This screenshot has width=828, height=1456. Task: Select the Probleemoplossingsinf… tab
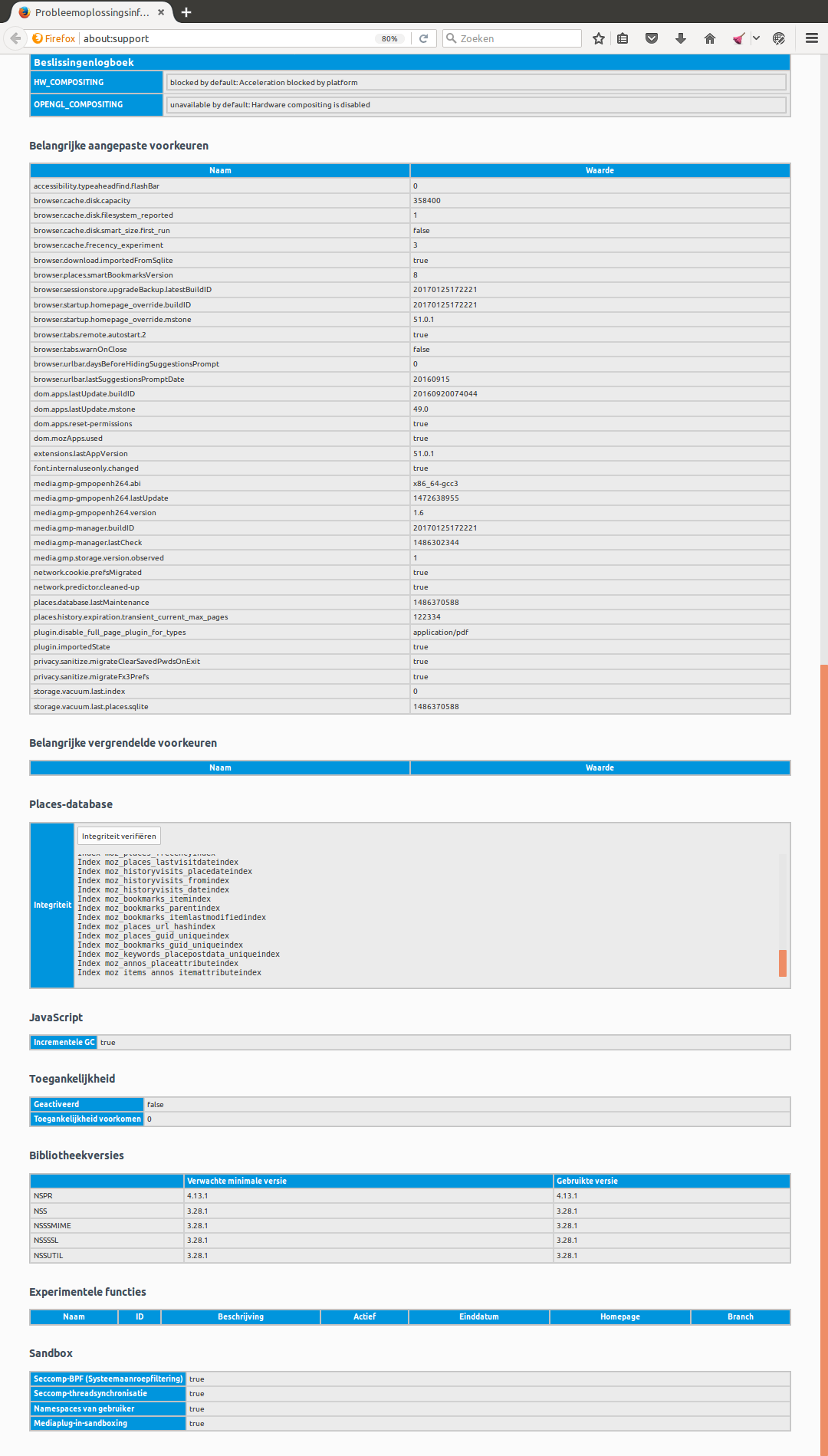click(x=92, y=12)
